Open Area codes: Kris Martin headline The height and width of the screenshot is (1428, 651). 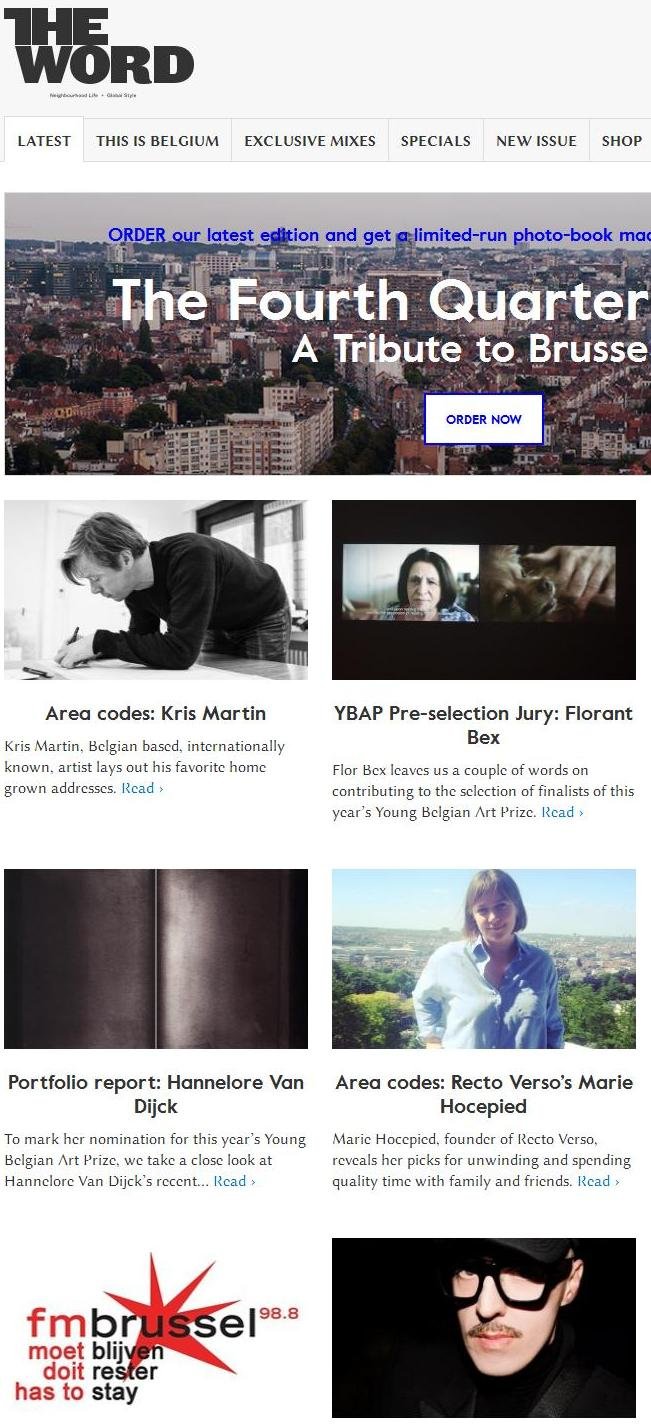click(x=156, y=713)
